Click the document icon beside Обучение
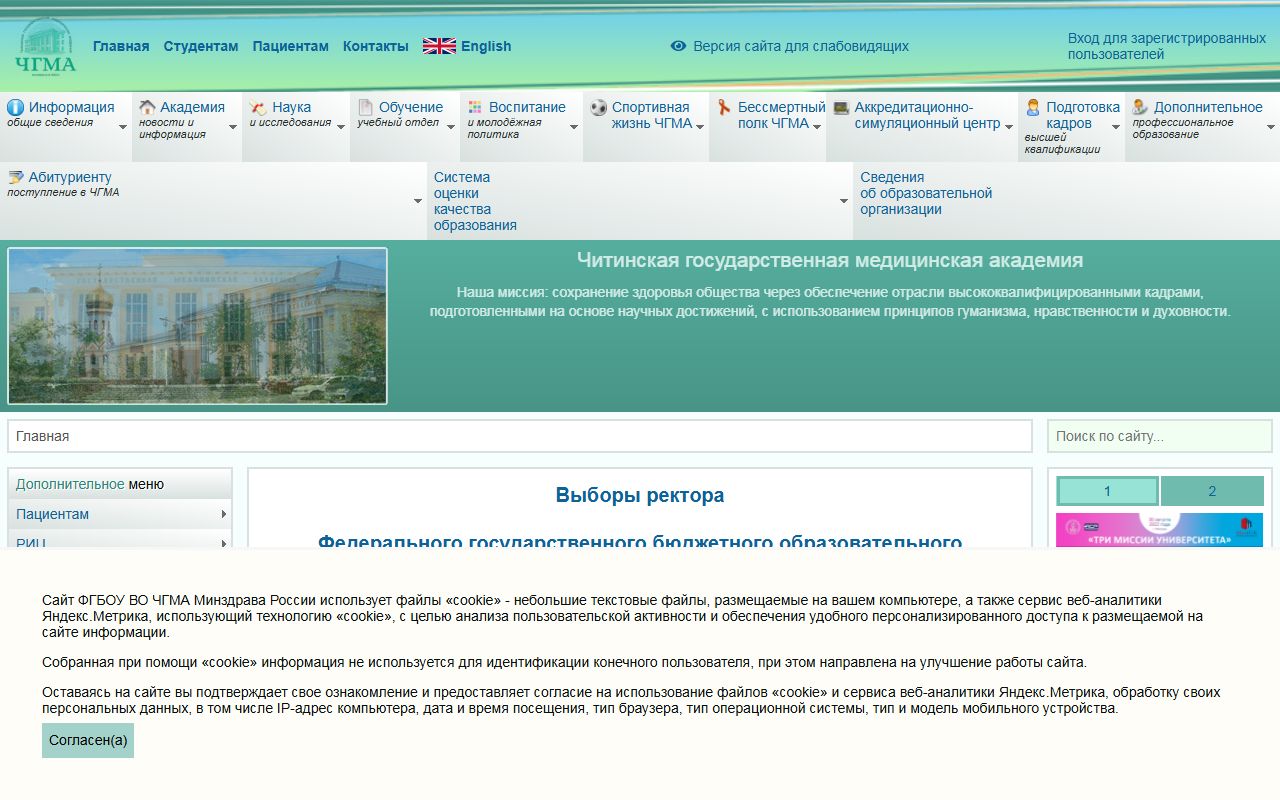 [x=366, y=107]
